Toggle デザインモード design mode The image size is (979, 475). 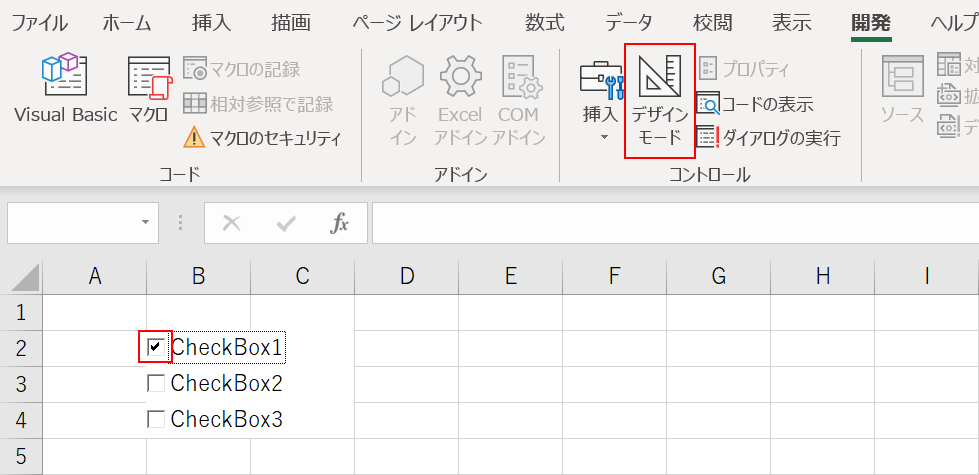pyautogui.click(x=660, y=100)
